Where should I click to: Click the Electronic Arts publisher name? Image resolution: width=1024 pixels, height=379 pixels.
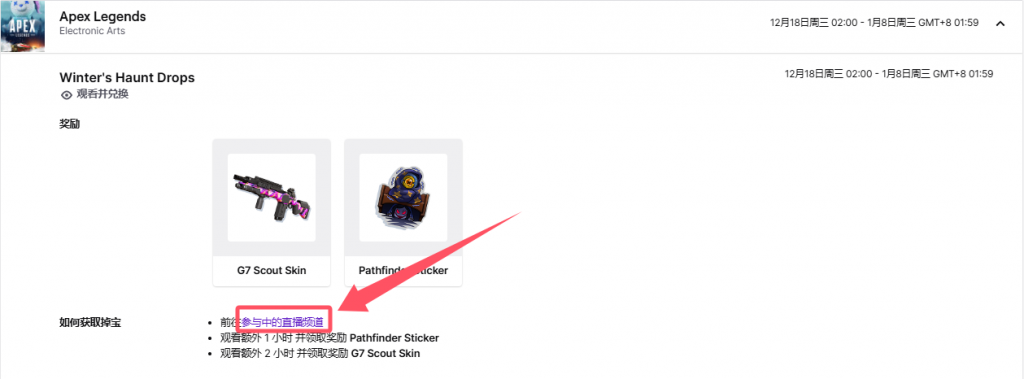[x=92, y=31]
